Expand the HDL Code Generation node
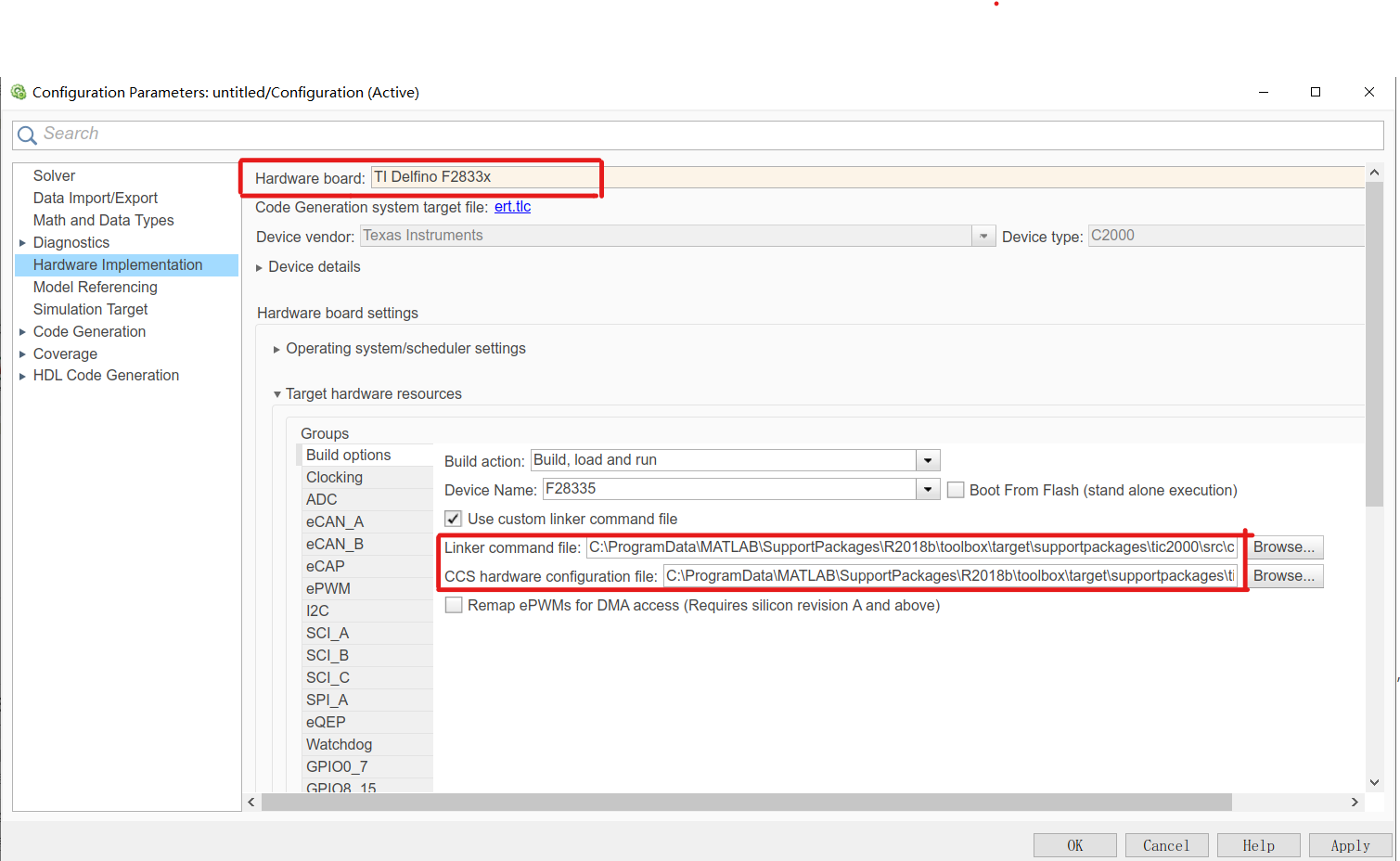Image resolution: width=1400 pixels, height=861 pixels. [x=22, y=376]
